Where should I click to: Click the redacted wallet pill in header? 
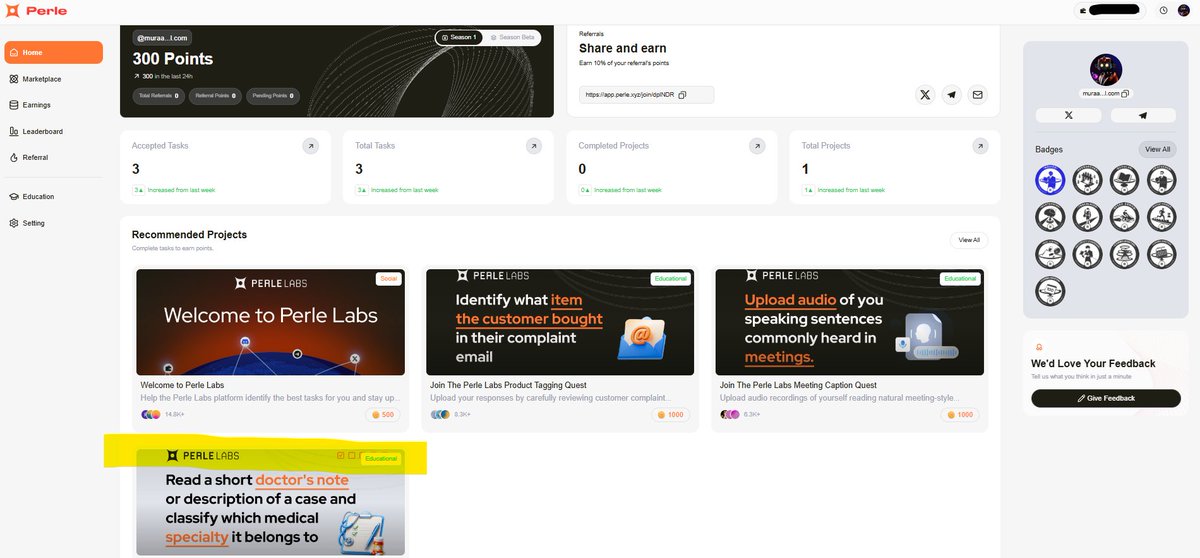pos(1110,10)
